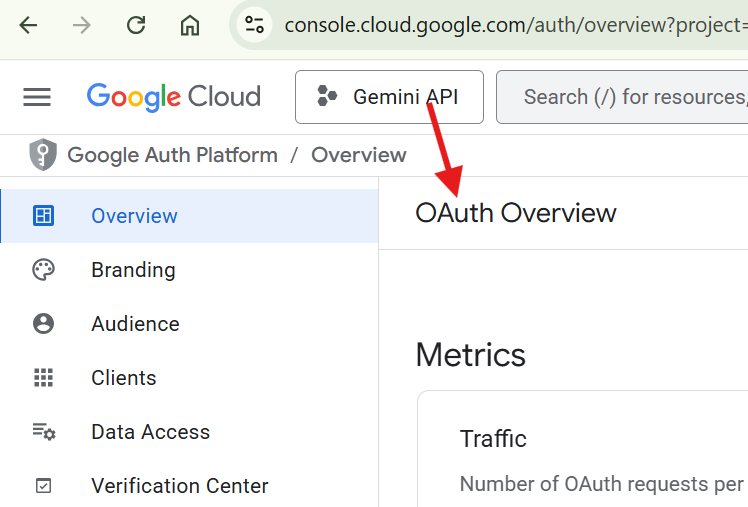Click the OAuth Overview heading
The height and width of the screenshot is (507, 748).
516,213
